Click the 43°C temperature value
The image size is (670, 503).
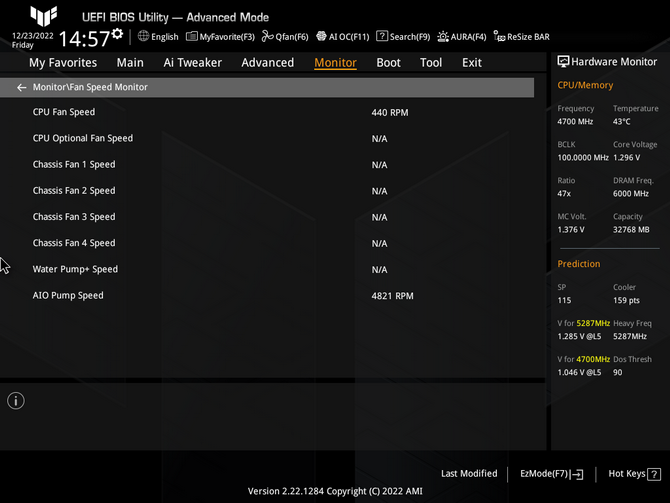[x=621, y=122]
